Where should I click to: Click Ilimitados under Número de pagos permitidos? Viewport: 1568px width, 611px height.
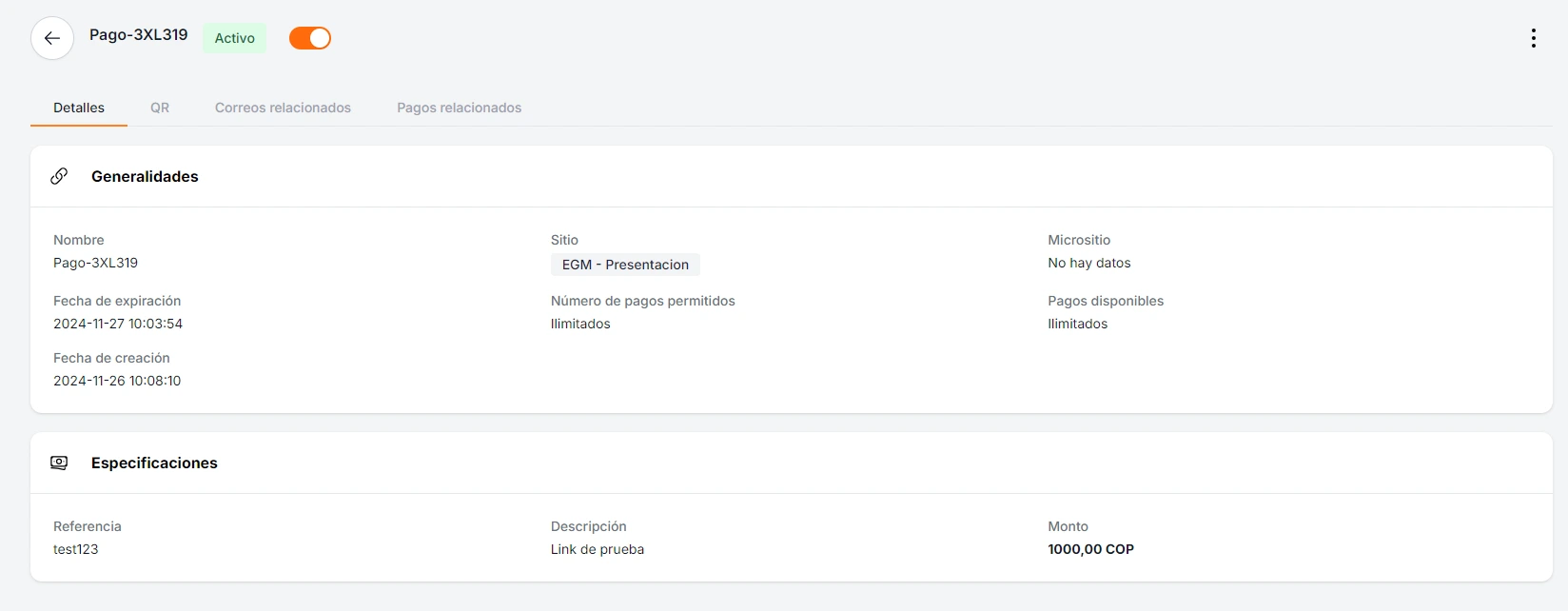580,324
